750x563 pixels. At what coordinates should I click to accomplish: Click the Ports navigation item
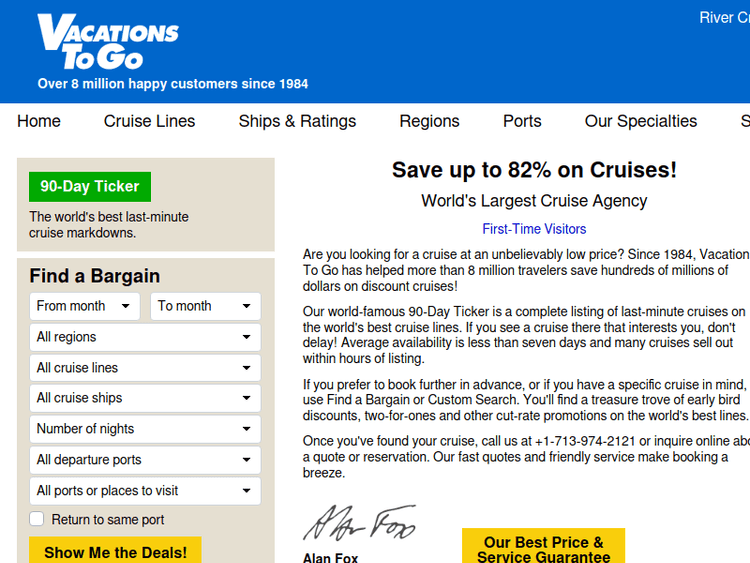(522, 121)
